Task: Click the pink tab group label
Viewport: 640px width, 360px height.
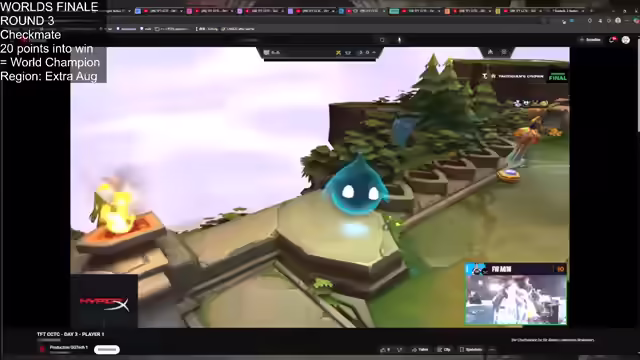Action: (x=189, y=11)
